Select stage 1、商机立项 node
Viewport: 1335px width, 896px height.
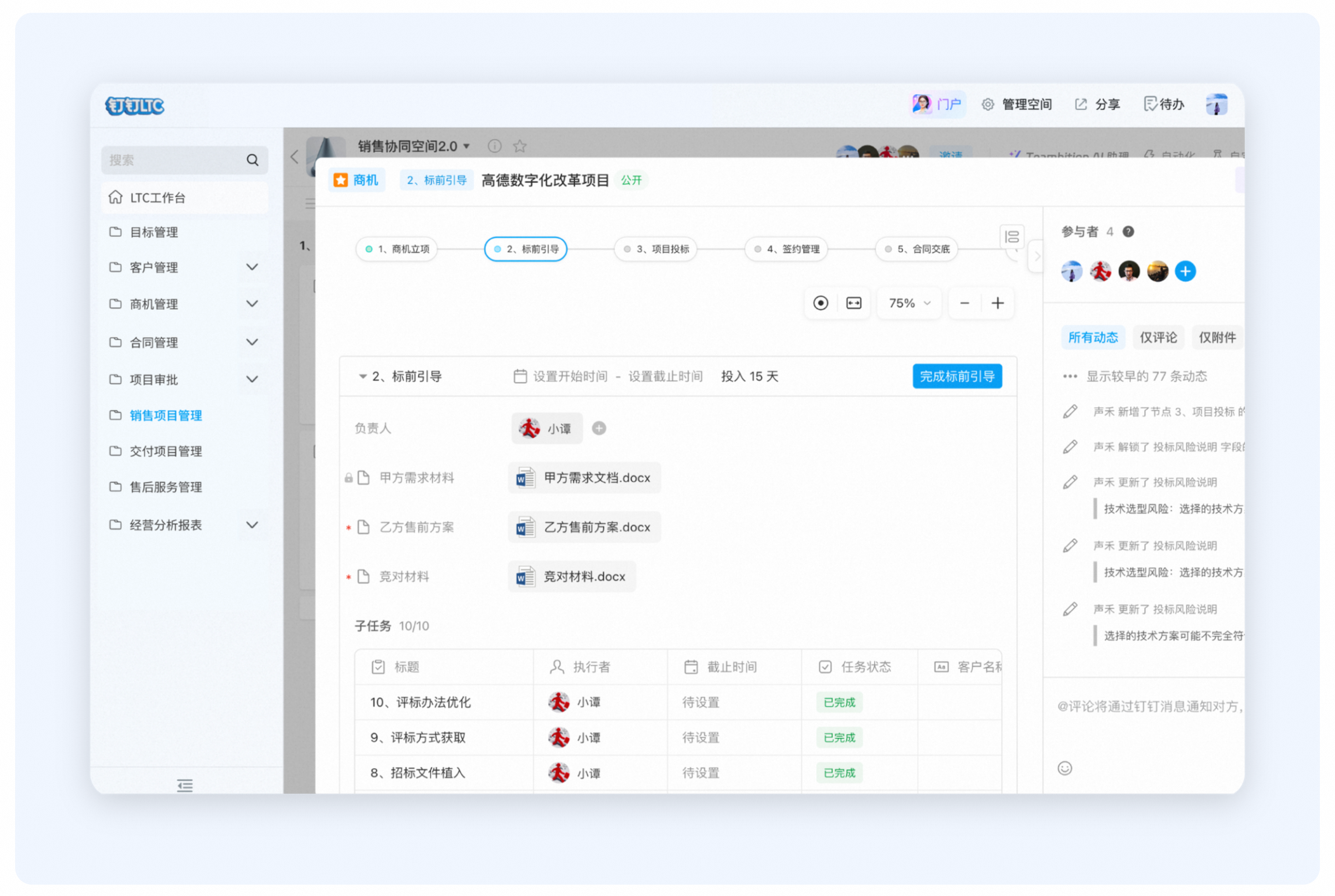(397, 249)
